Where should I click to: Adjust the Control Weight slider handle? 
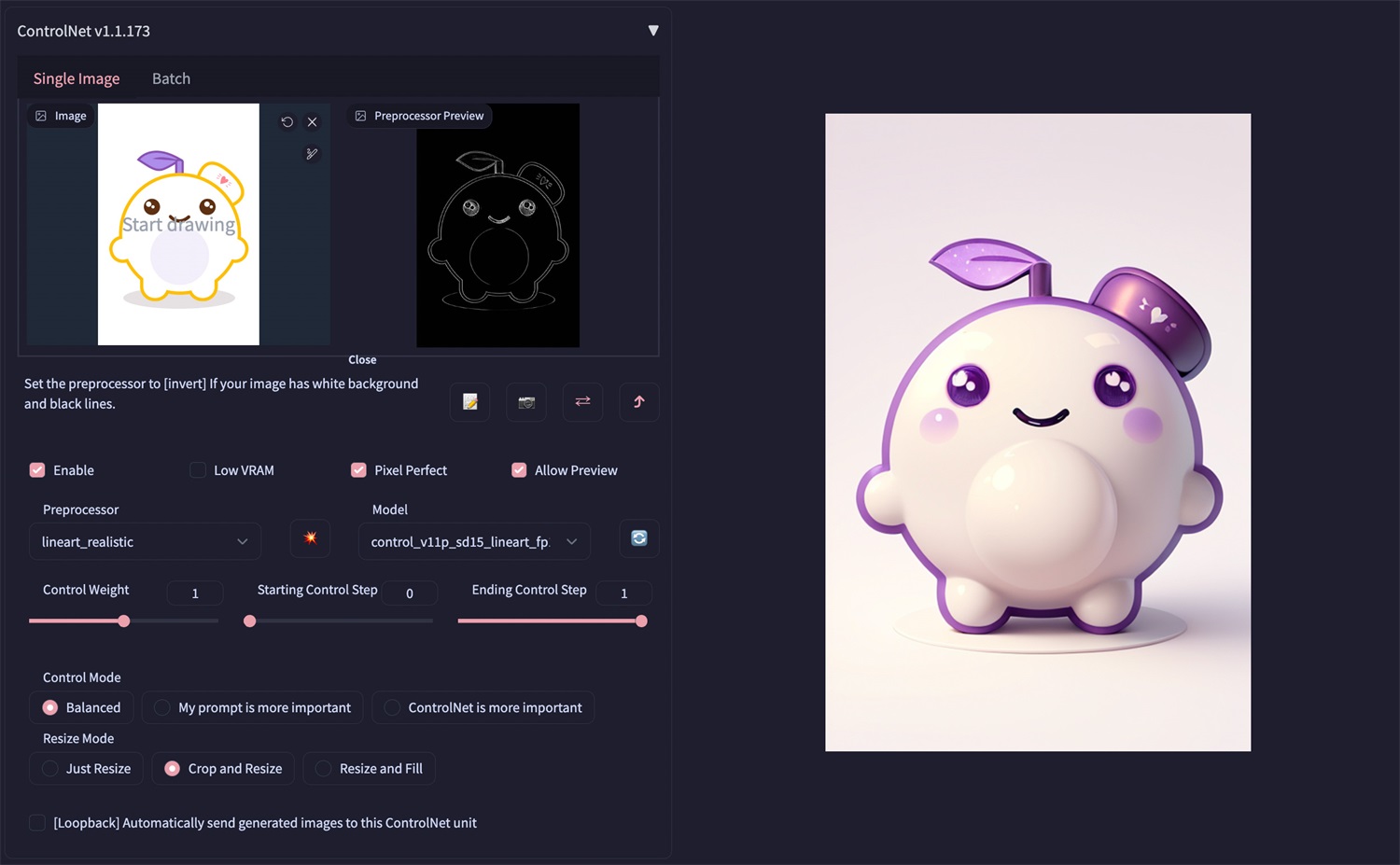[124, 621]
